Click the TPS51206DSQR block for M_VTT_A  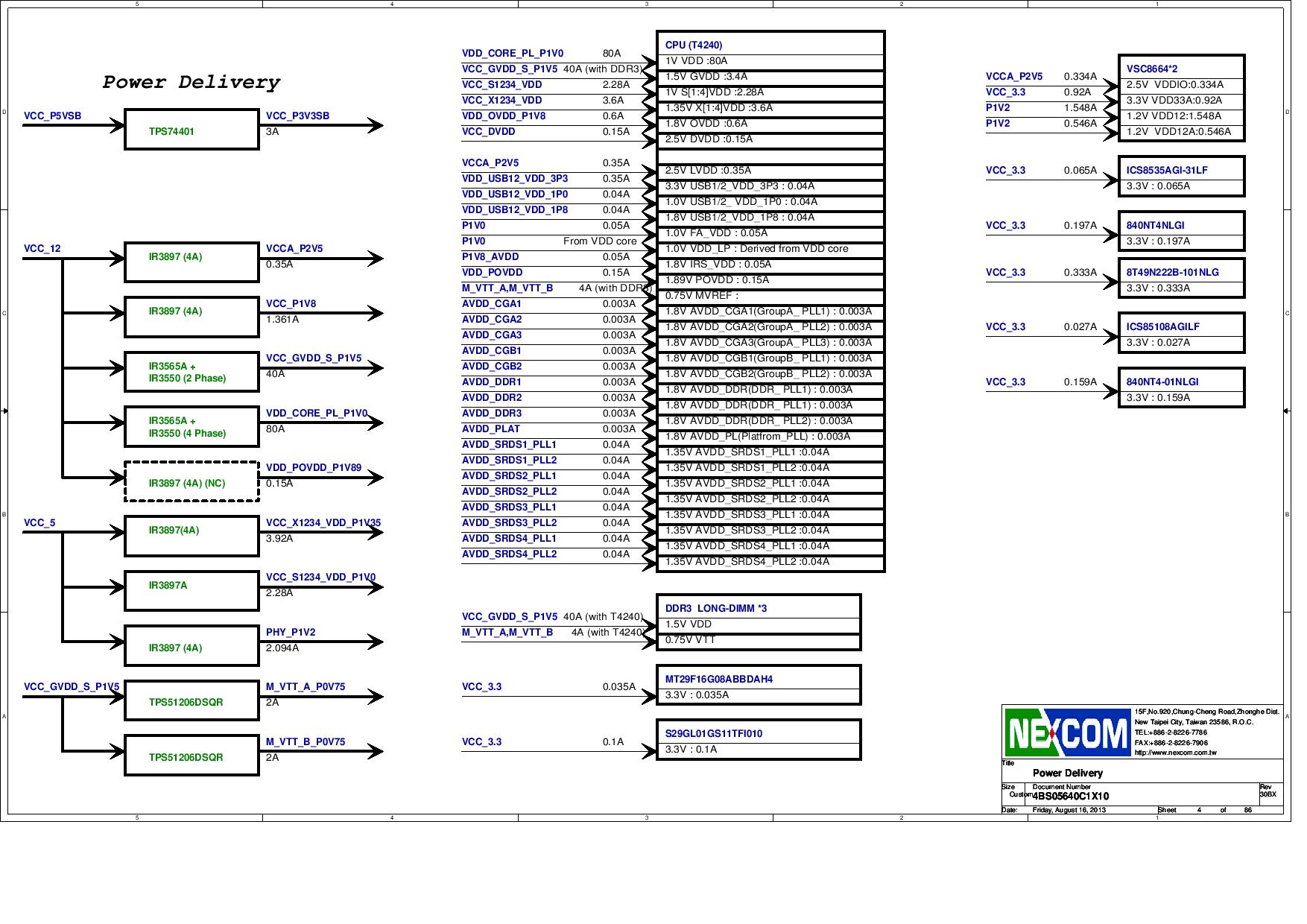(x=190, y=701)
